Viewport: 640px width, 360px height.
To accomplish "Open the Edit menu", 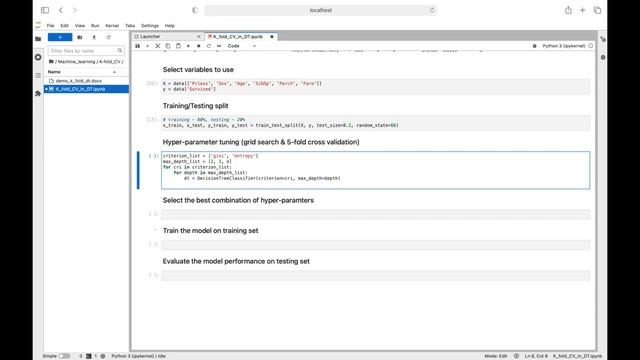I will [x=64, y=26].
